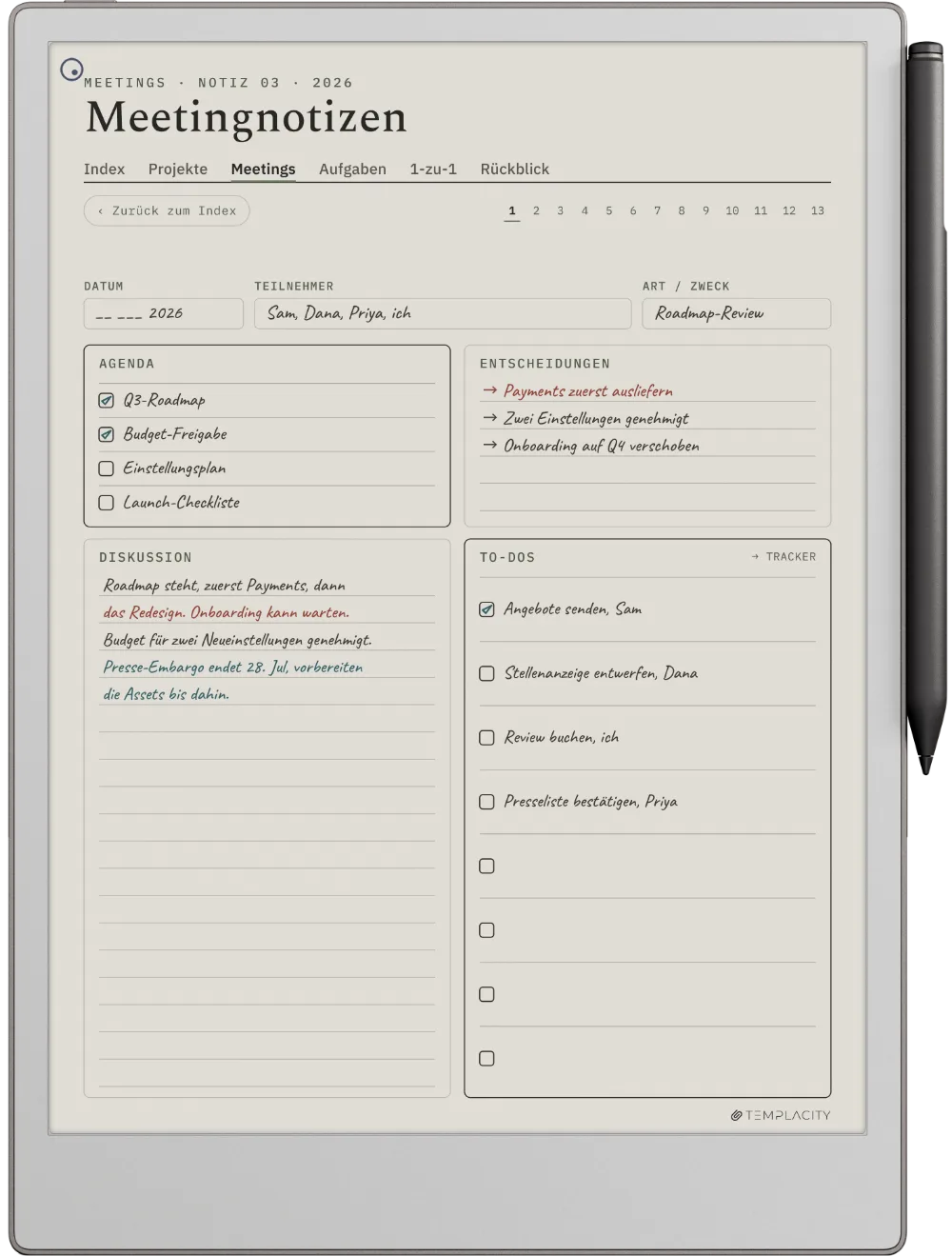Uncheck the Budget-Freigabe agenda item

107,434
